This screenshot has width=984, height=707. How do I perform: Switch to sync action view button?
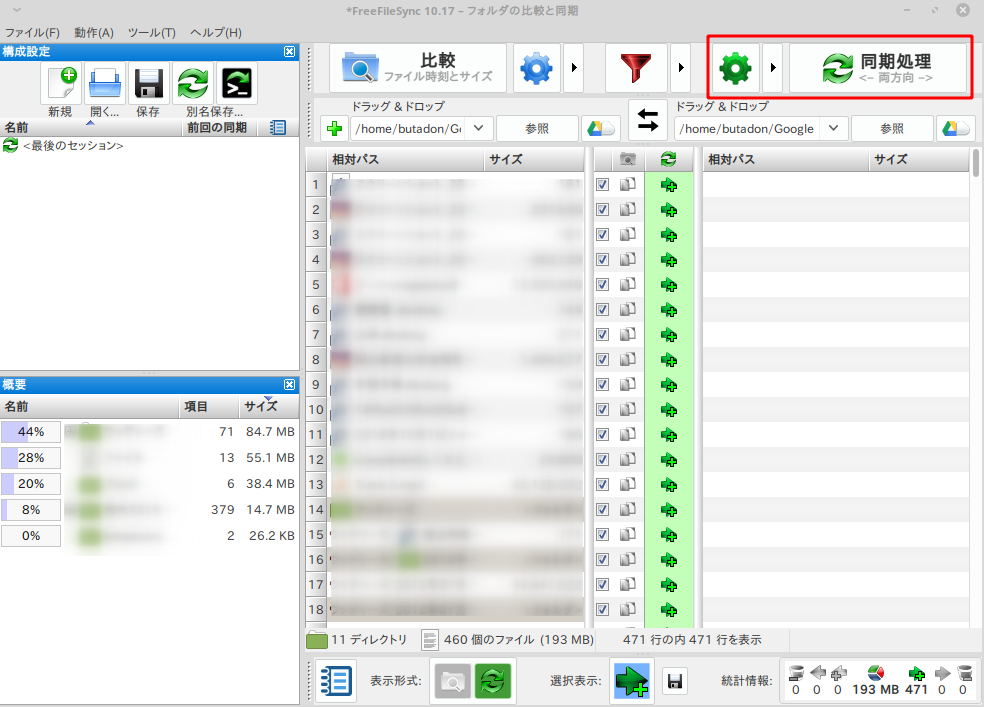(493, 681)
